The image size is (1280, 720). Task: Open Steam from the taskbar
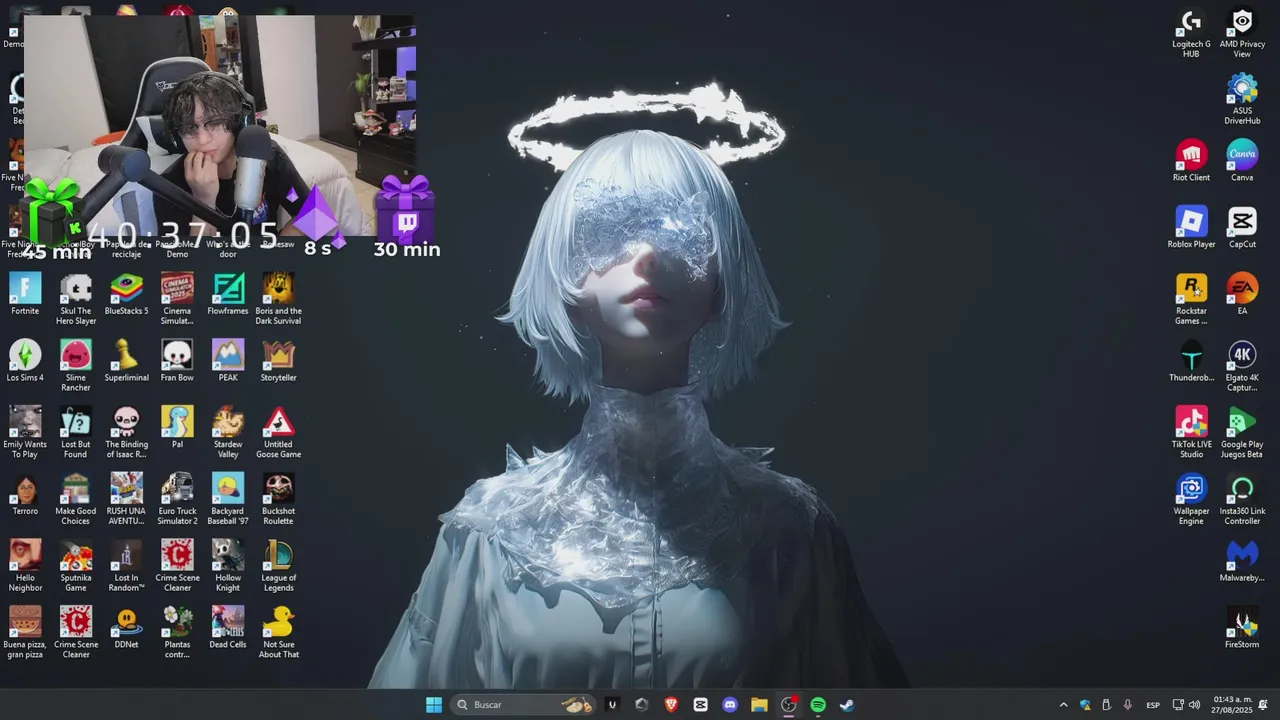[x=847, y=705]
